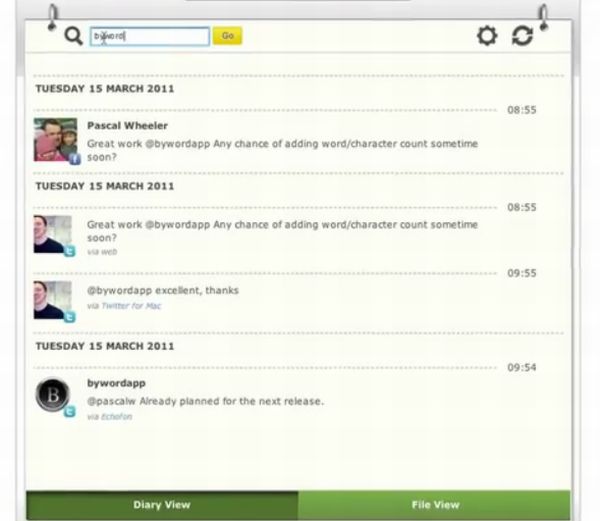This screenshot has height=521, width=600.
Task: Switch to the Diary View tab
Action: tap(161, 505)
